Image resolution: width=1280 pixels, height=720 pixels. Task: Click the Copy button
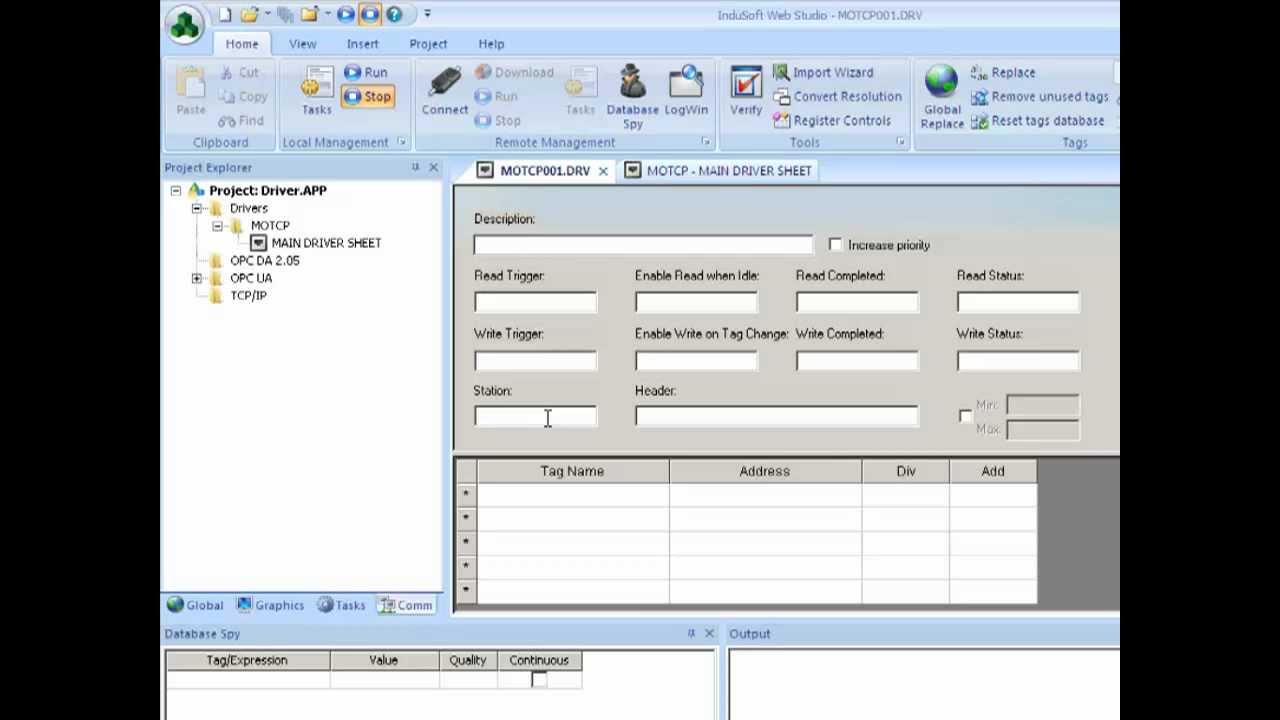[243, 96]
